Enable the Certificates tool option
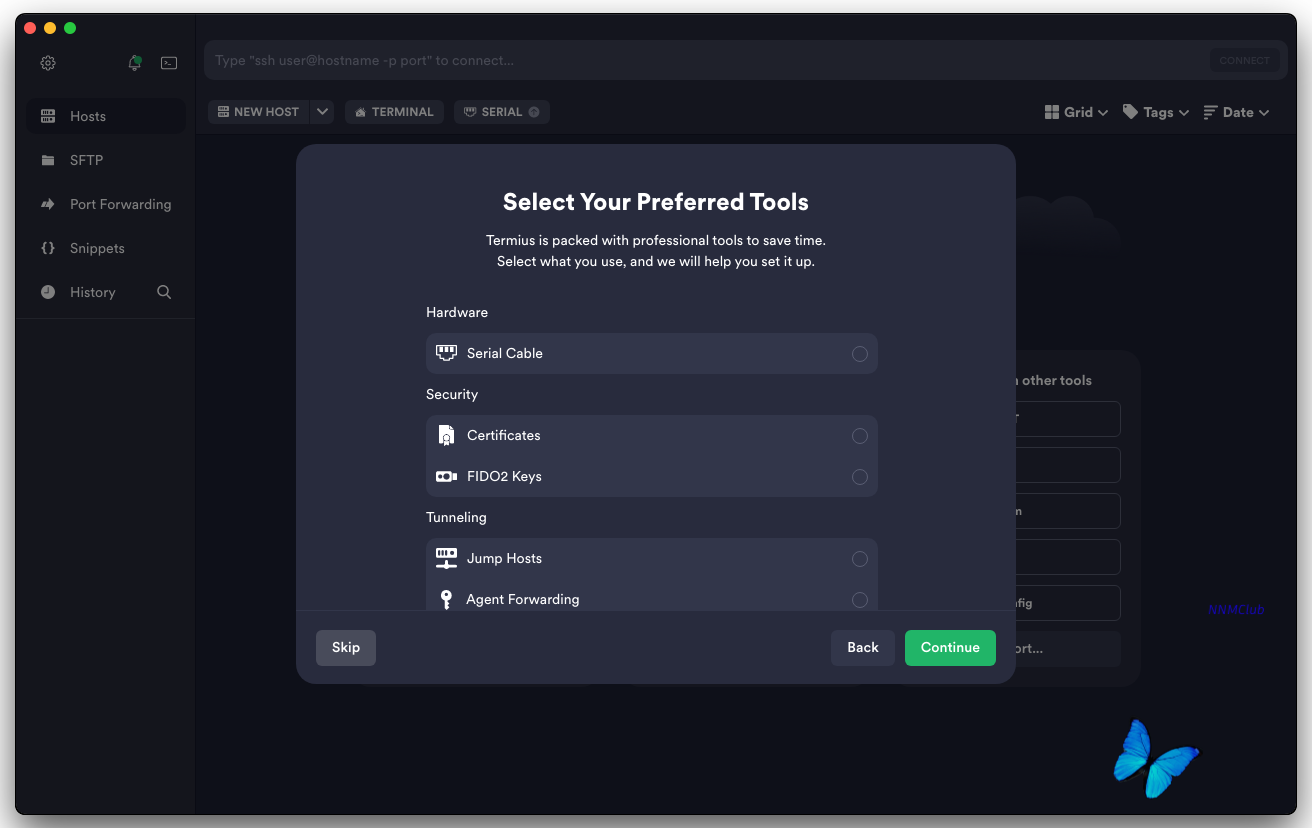The image size is (1312, 828). click(x=652, y=435)
